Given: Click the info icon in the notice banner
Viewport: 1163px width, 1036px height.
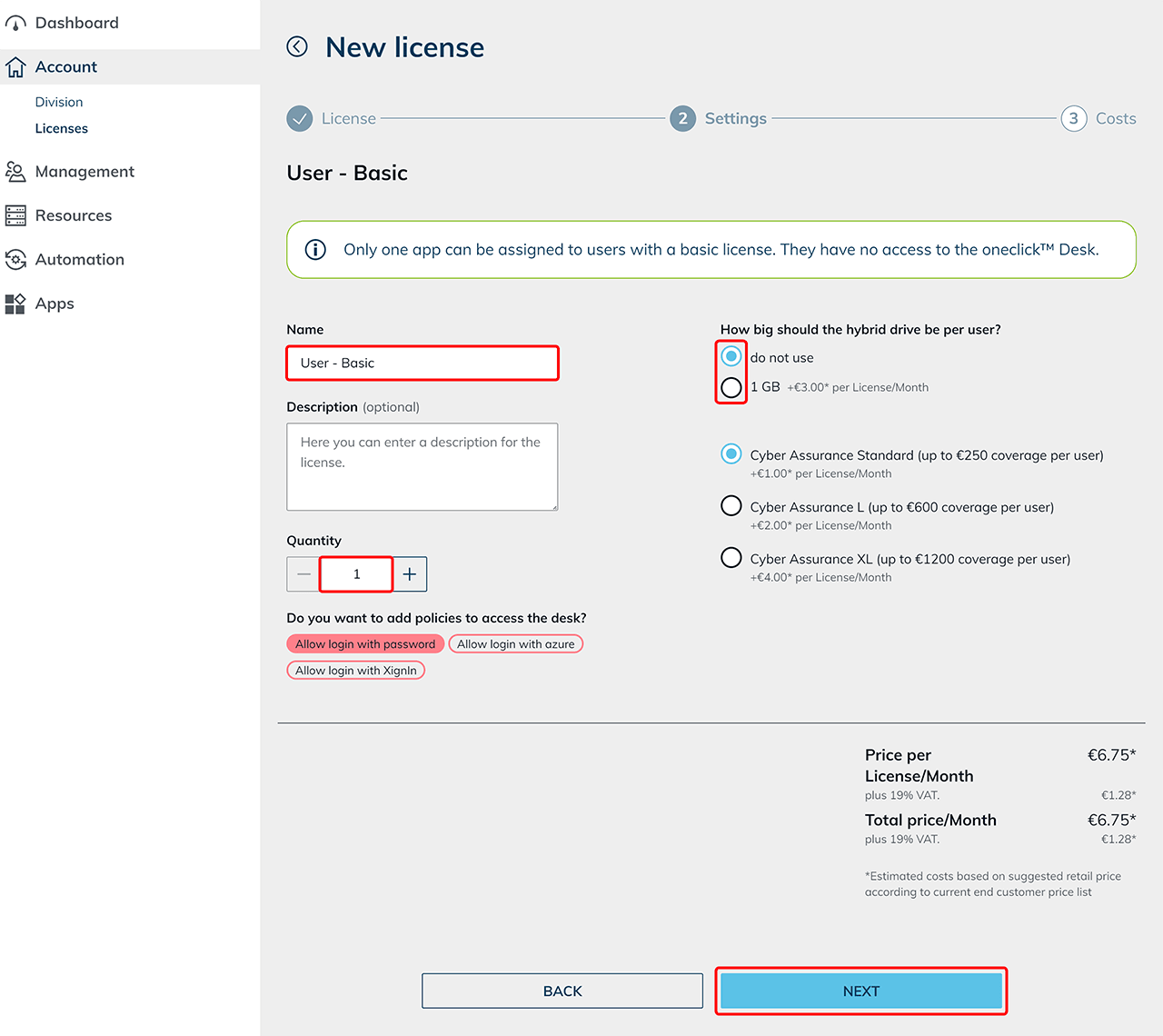Looking at the screenshot, I should click(x=315, y=250).
